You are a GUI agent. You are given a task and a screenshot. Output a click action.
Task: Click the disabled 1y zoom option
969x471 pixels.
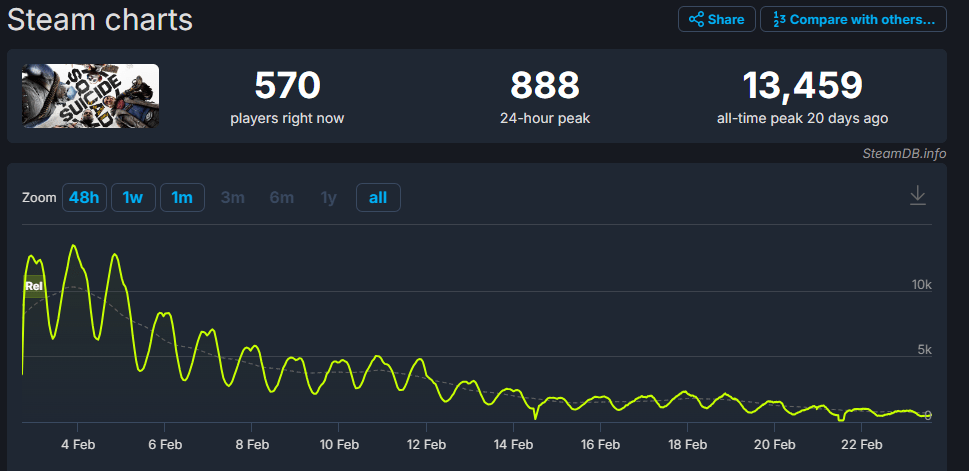click(x=329, y=198)
